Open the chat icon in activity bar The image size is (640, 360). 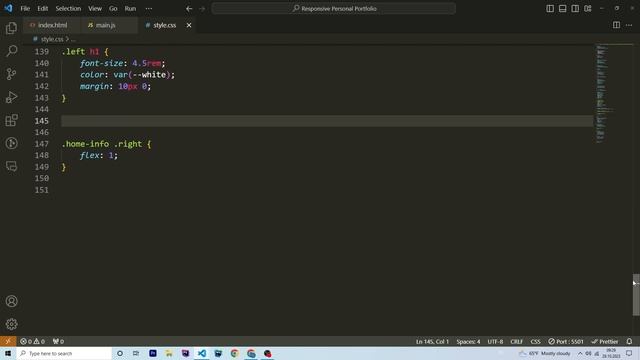(11, 166)
